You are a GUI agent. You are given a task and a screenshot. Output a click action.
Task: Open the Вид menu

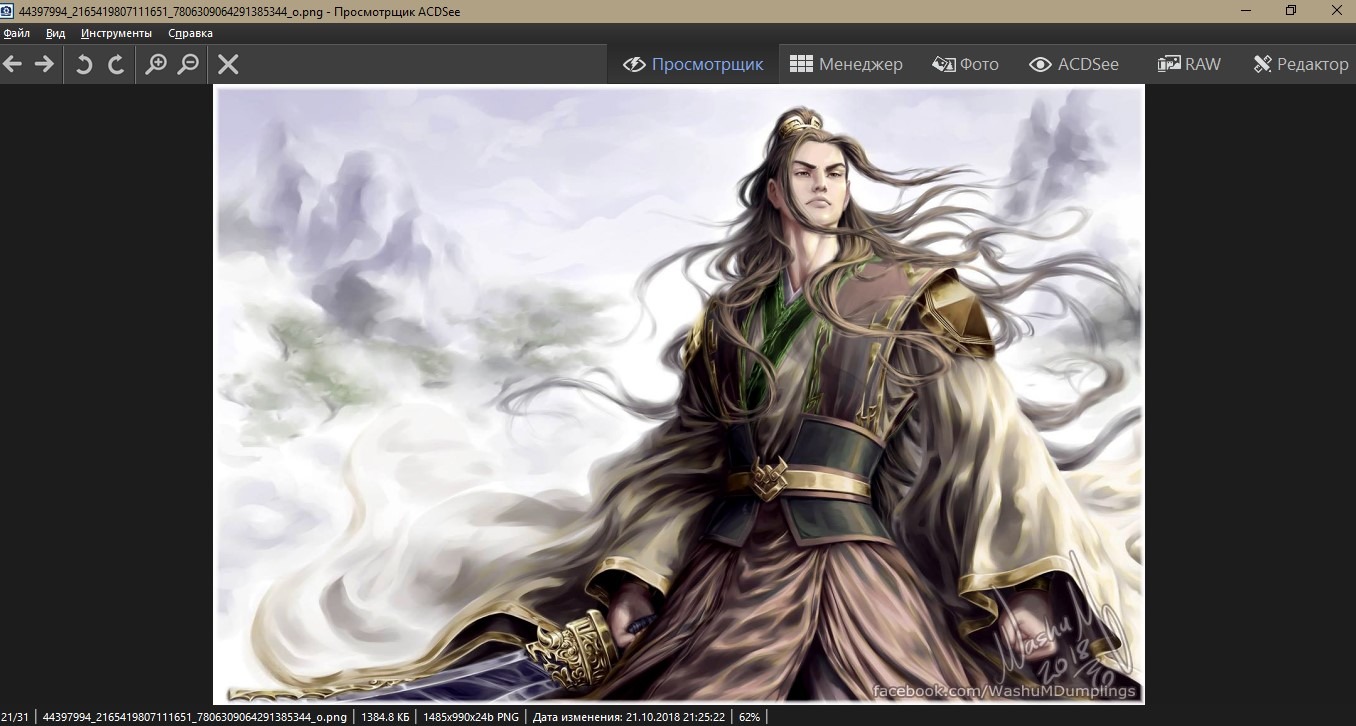point(55,33)
